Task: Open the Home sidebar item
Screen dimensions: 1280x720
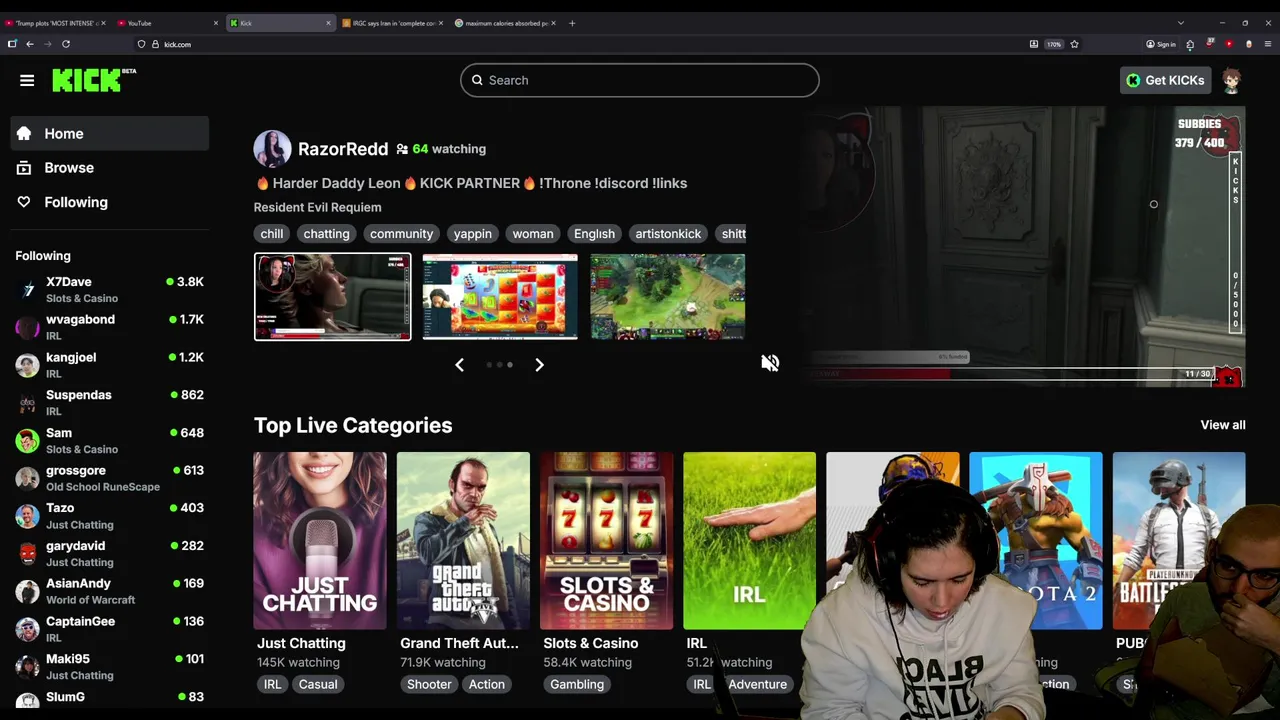Action: 110,134
